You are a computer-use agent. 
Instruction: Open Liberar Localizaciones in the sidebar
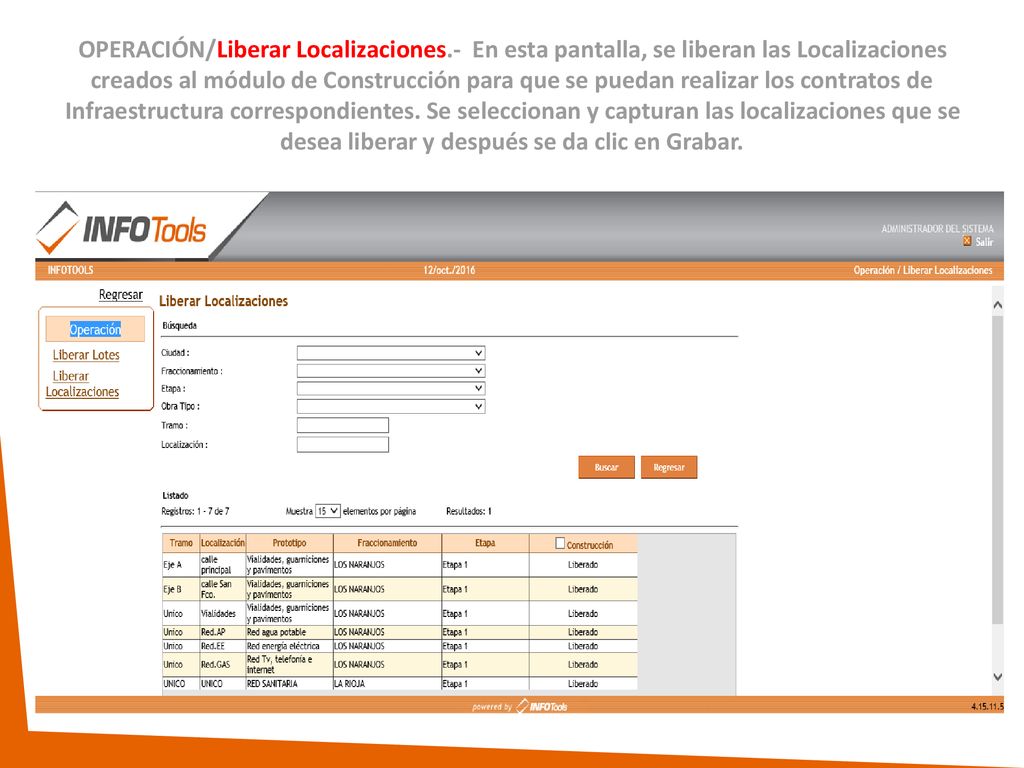coord(83,384)
